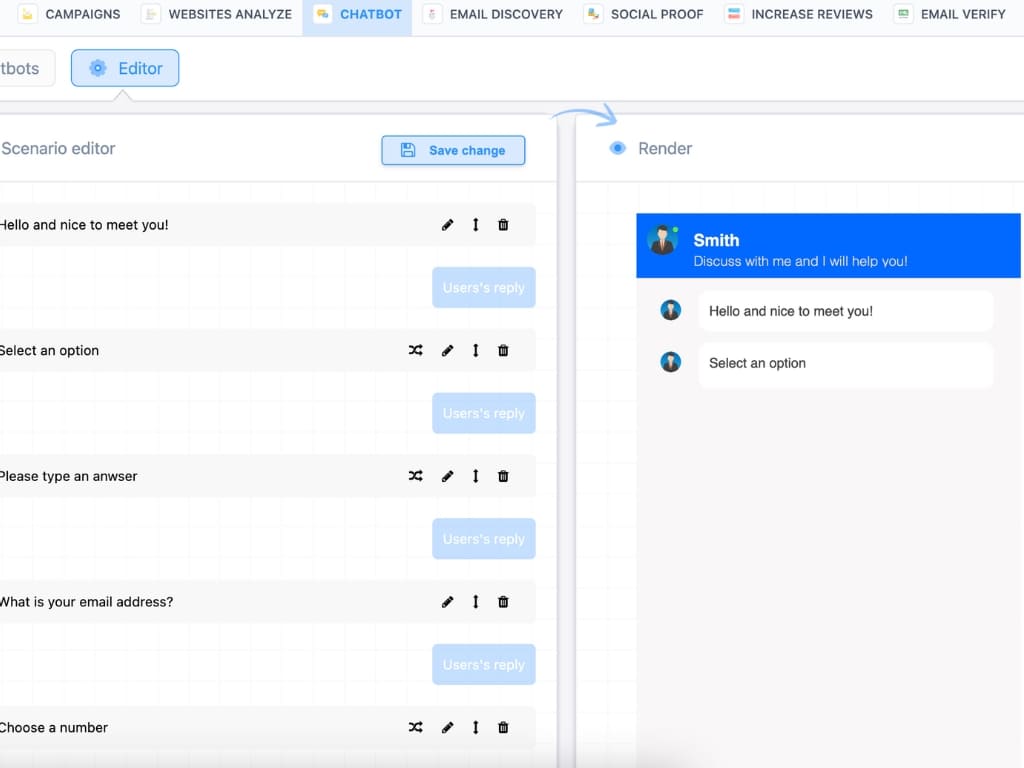Image resolution: width=1024 pixels, height=768 pixels.
Task: Delete the 'Select an option' message
Action: [503, 350]
